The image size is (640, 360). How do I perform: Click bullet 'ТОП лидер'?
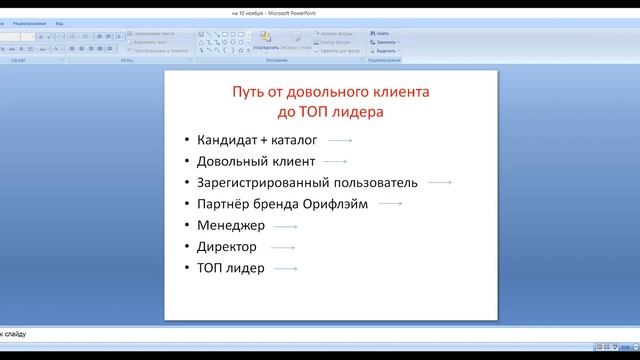(231, 268)
